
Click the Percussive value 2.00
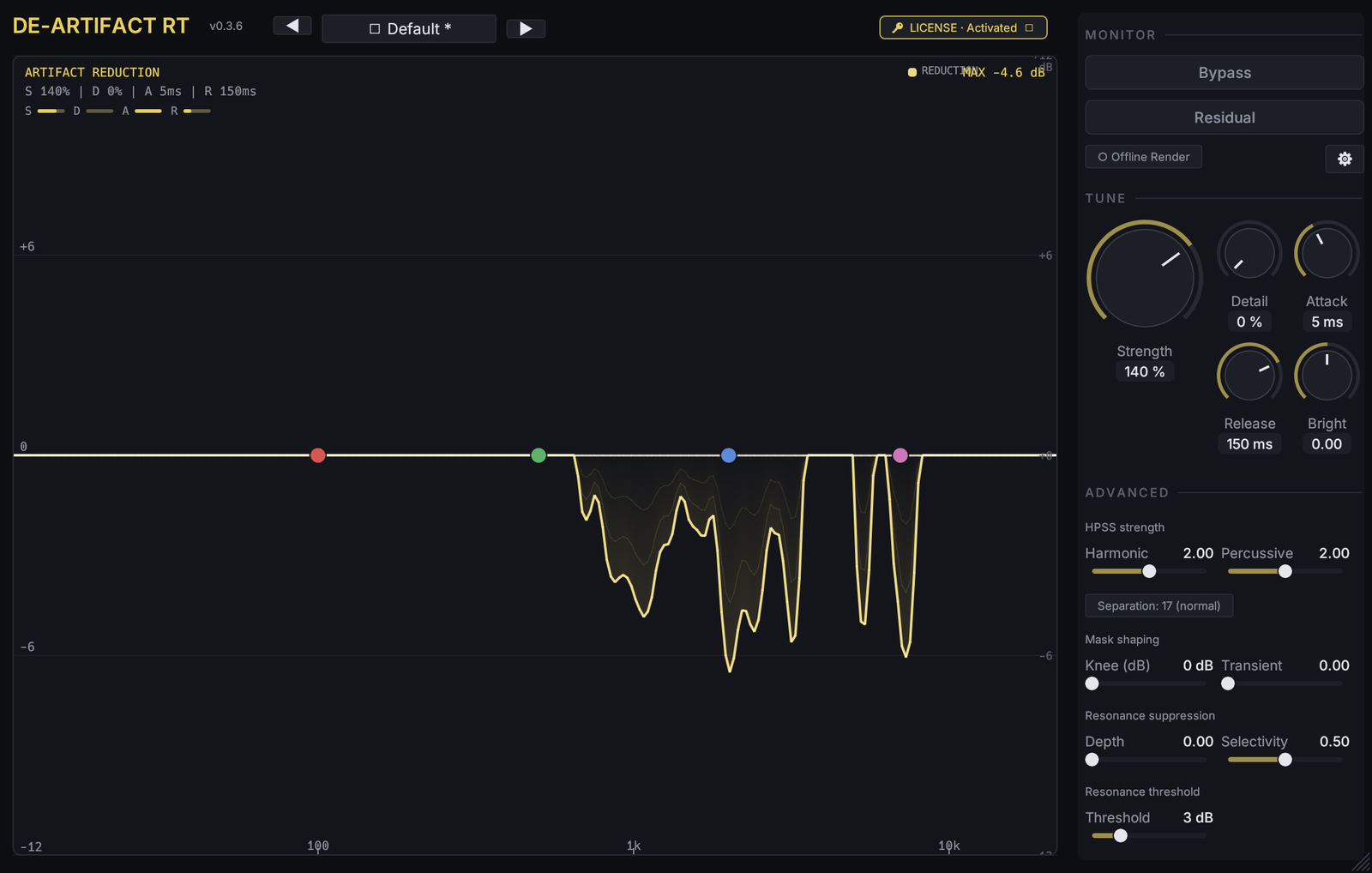[x=1334, y=553]
